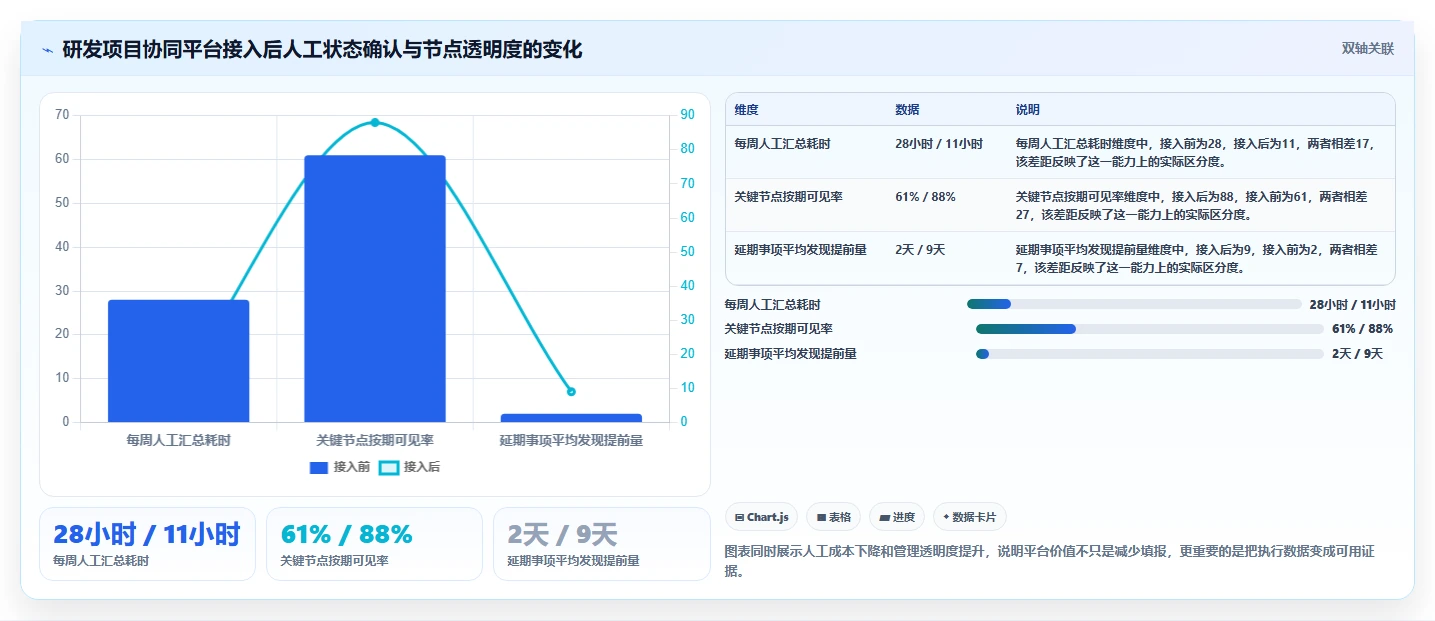The height and width of the screenshot is (621, 1435).
Task: Click the line peak point at 88
Action: pos(375,122)
